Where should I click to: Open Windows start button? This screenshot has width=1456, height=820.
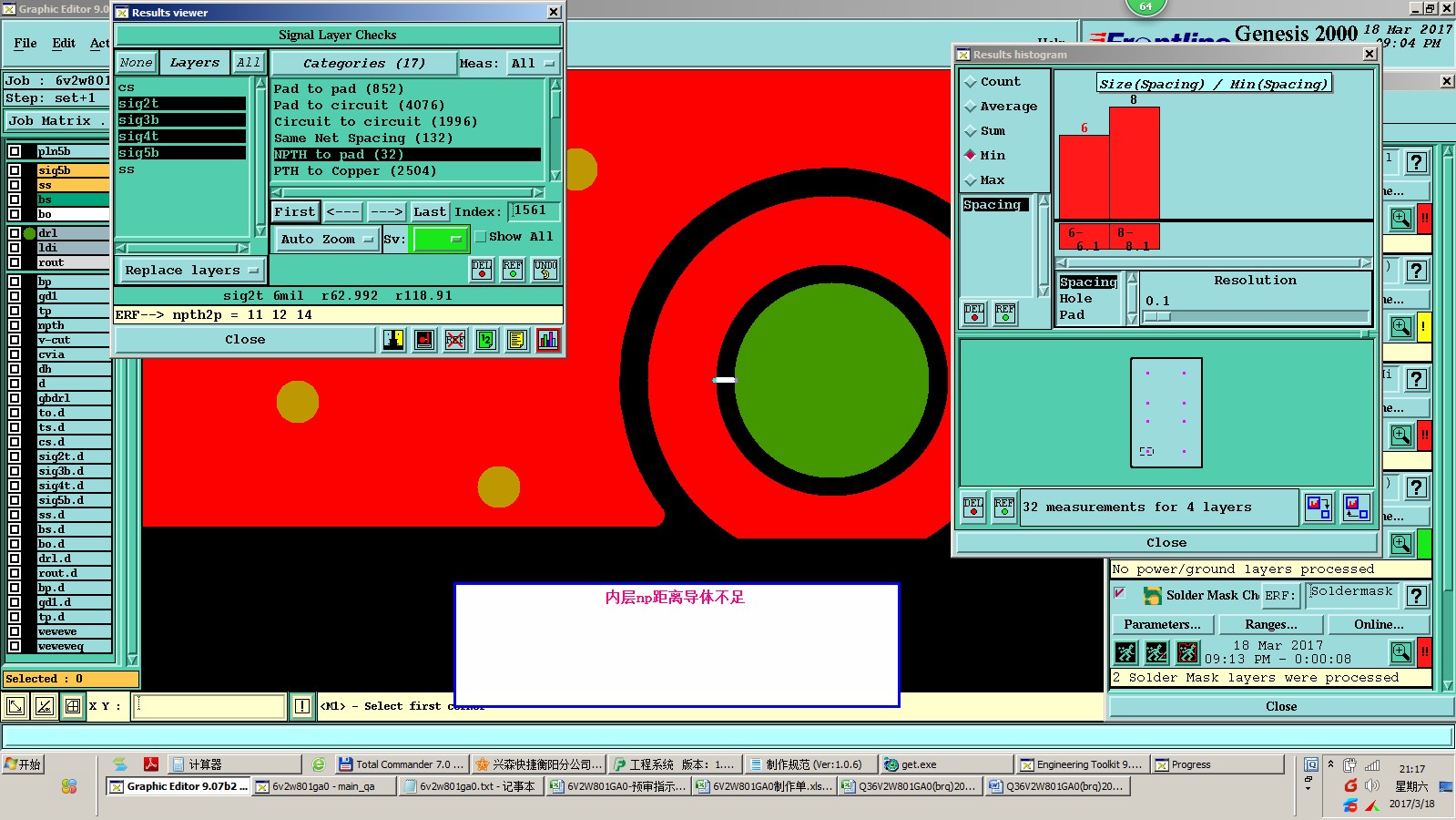[23, 765]
